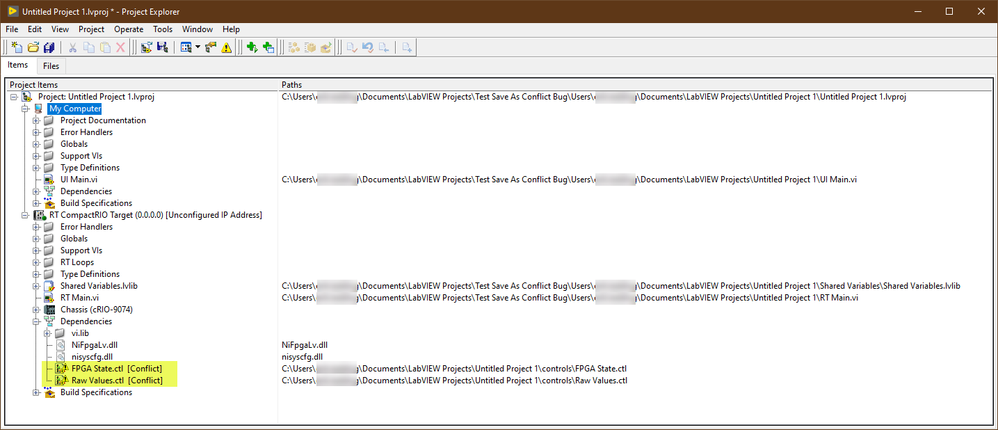Click the Save All toolbar icon
Screen dimensions: 998x430
[49, 47]
